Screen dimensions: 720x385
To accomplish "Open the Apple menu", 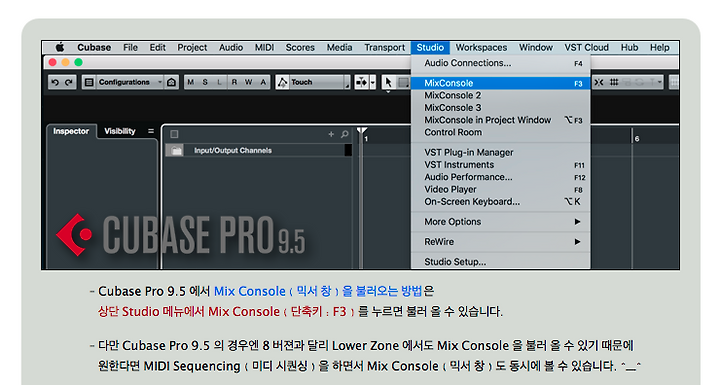I will [x=60, y=47].
